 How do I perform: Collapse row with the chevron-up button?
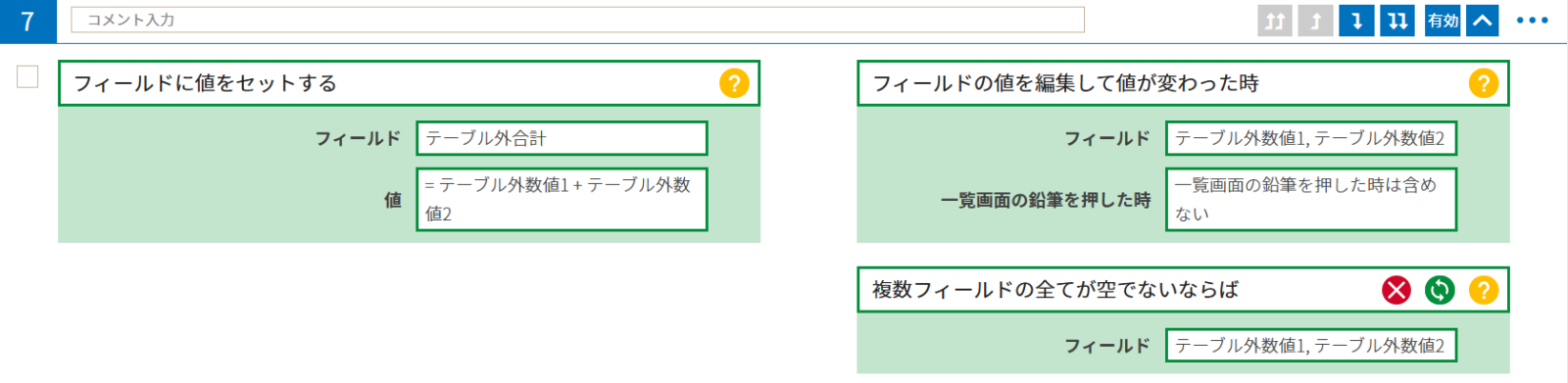[x=1483, y=21]
